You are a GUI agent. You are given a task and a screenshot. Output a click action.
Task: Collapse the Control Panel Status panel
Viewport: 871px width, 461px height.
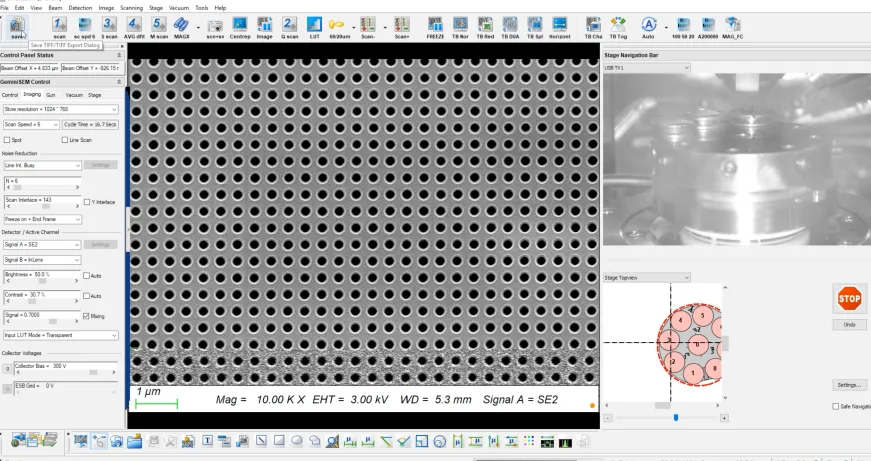pos(119,56)
